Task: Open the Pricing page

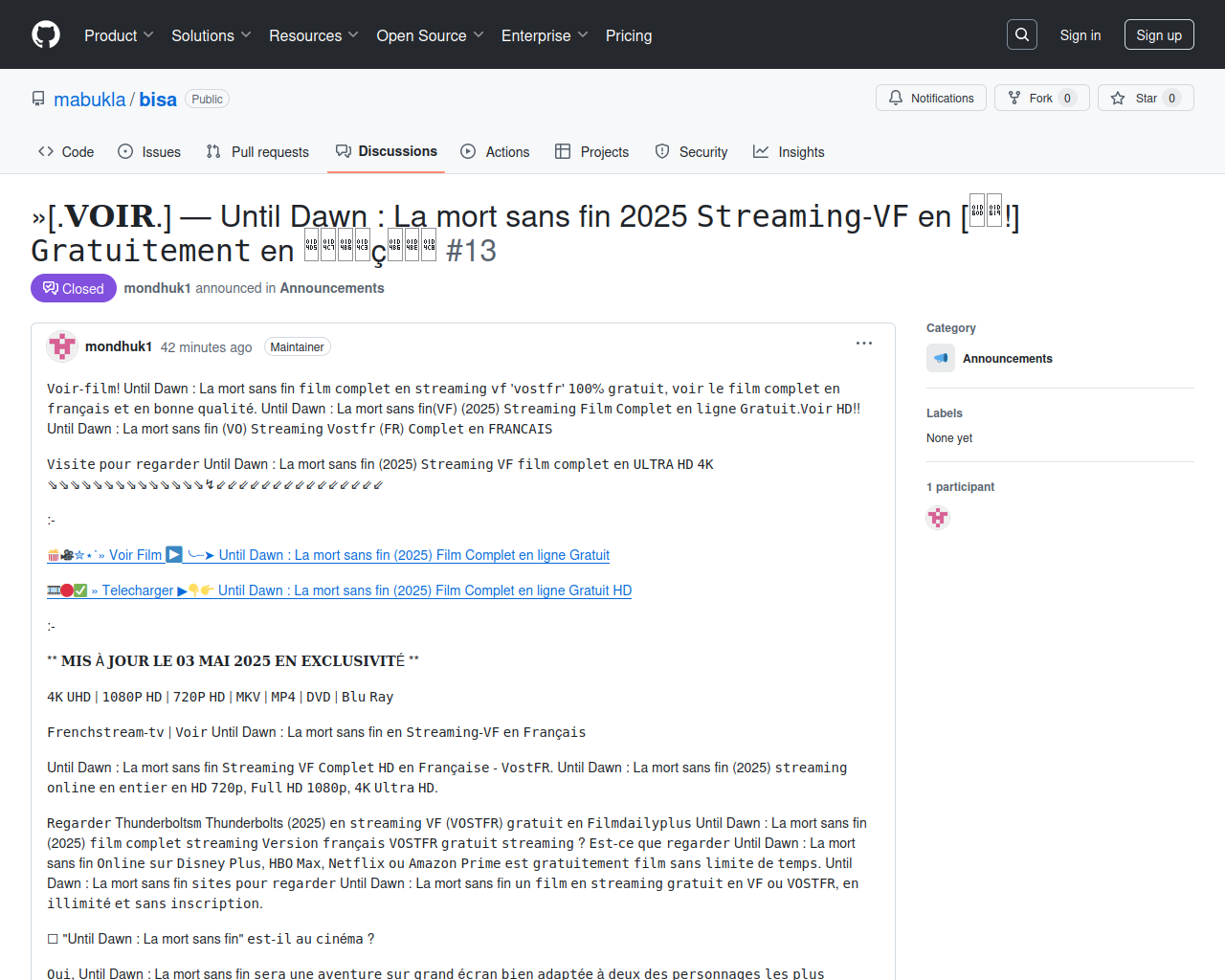Action: click(629, 35)
